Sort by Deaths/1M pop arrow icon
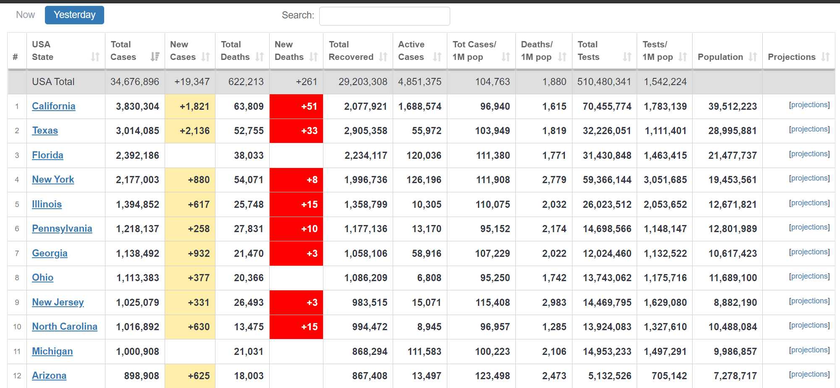Screen dimensions: 840x388 562,57
